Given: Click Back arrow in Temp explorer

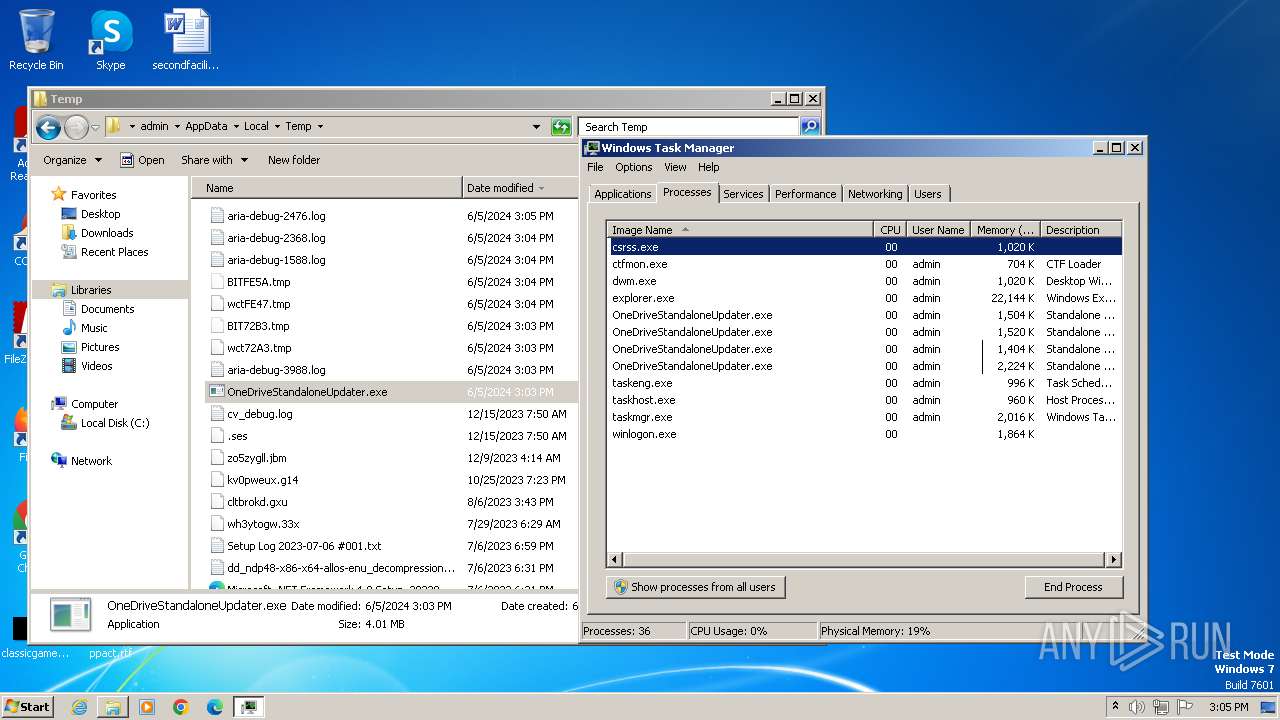Looking at the screenshot, I should click(48, 127).
